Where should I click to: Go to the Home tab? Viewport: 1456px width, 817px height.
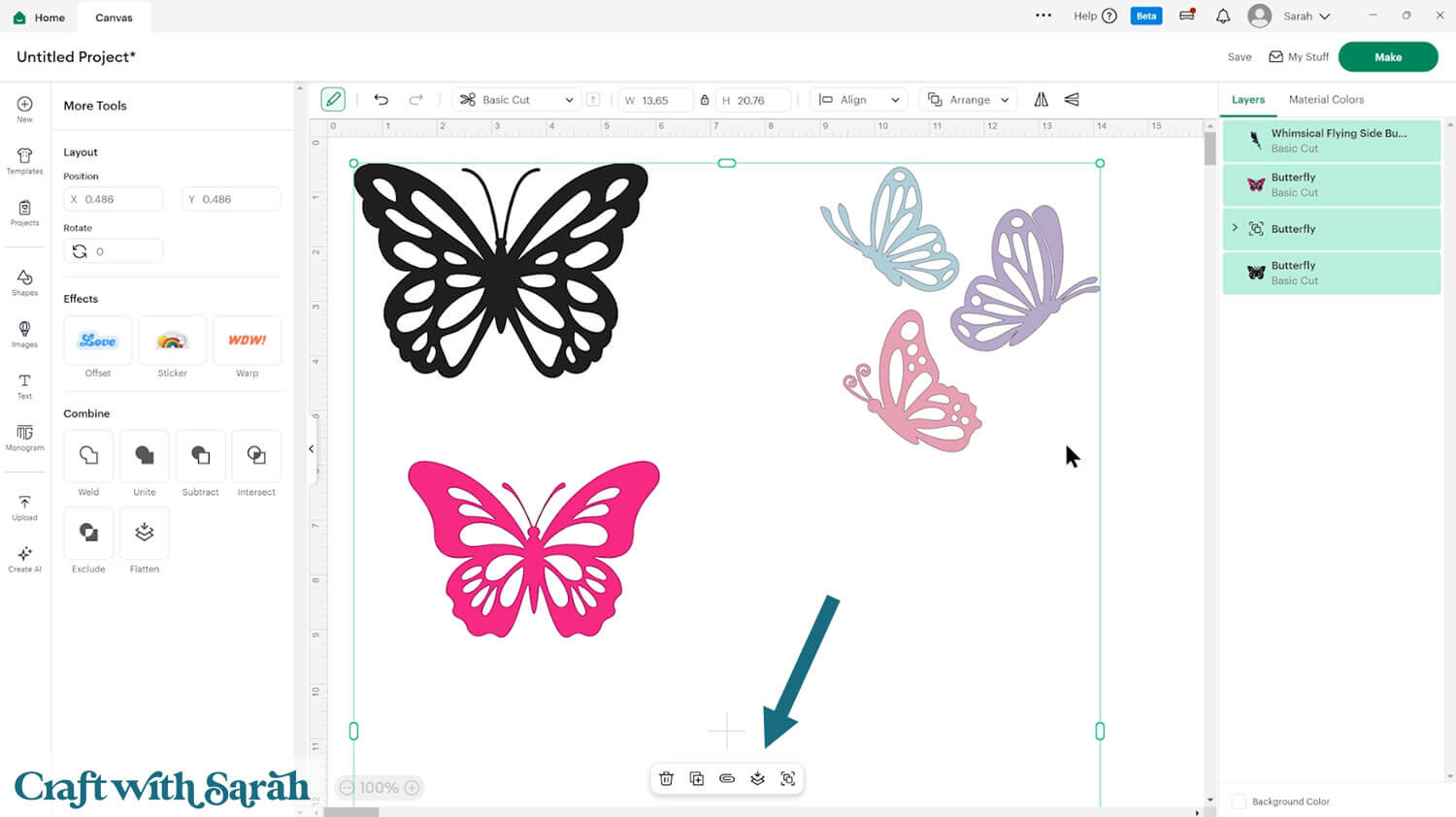click(x=40, y=17)
